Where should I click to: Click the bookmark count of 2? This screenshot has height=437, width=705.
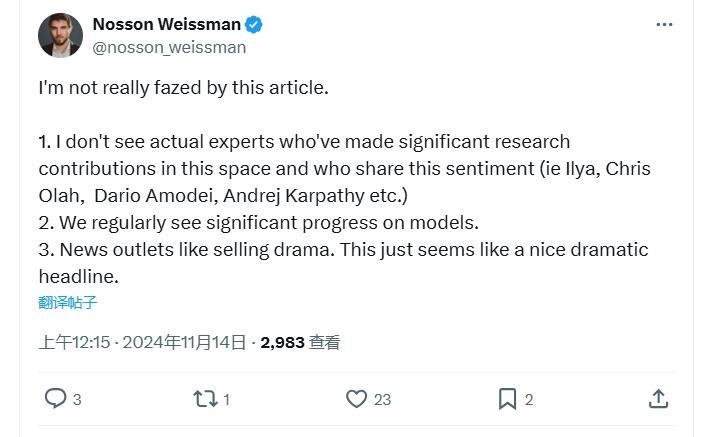(529, 400)
